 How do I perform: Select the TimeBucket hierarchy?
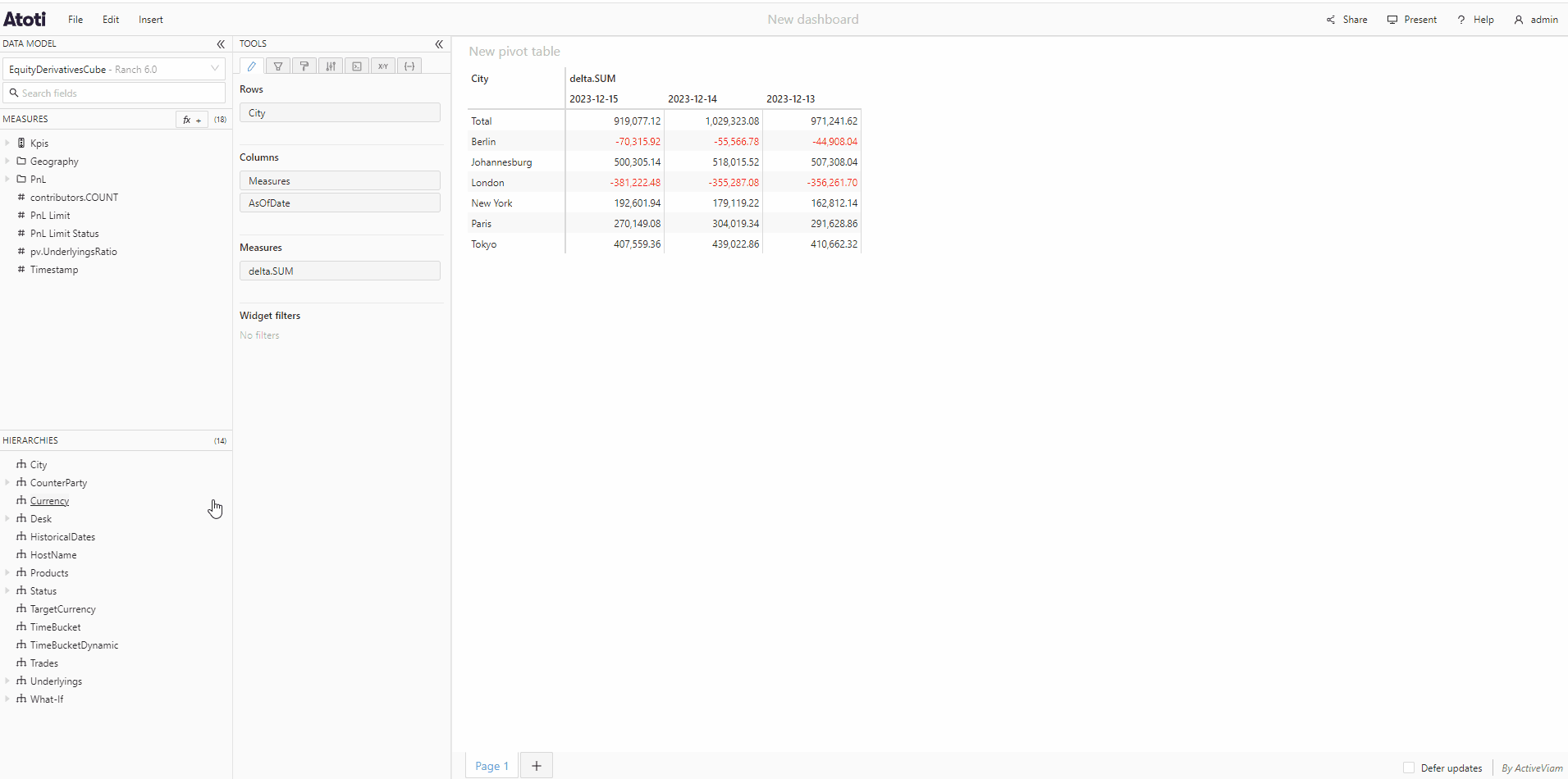click(55, 627)
